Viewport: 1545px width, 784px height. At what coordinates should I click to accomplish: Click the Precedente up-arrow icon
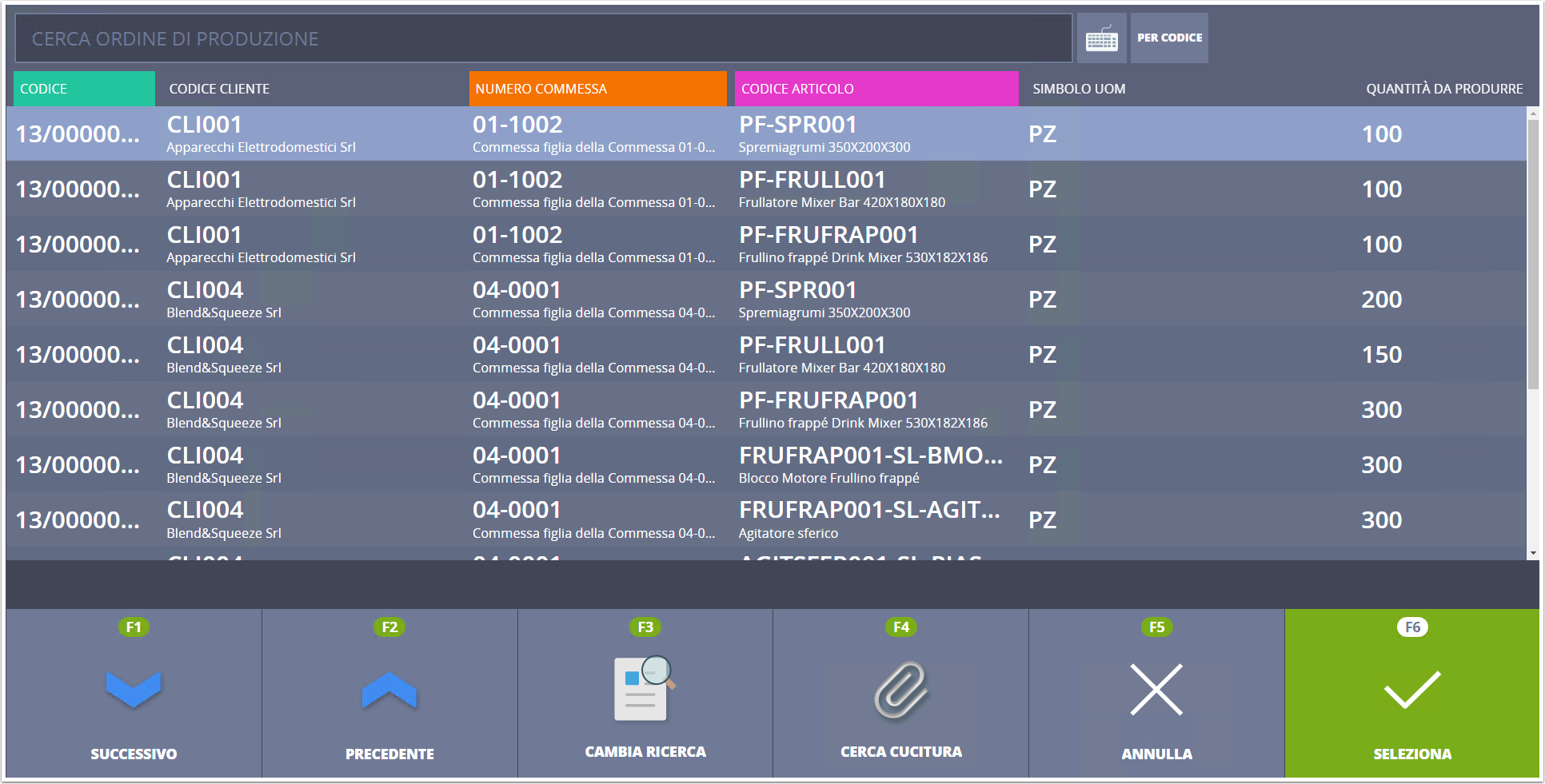tap(389, 690)
